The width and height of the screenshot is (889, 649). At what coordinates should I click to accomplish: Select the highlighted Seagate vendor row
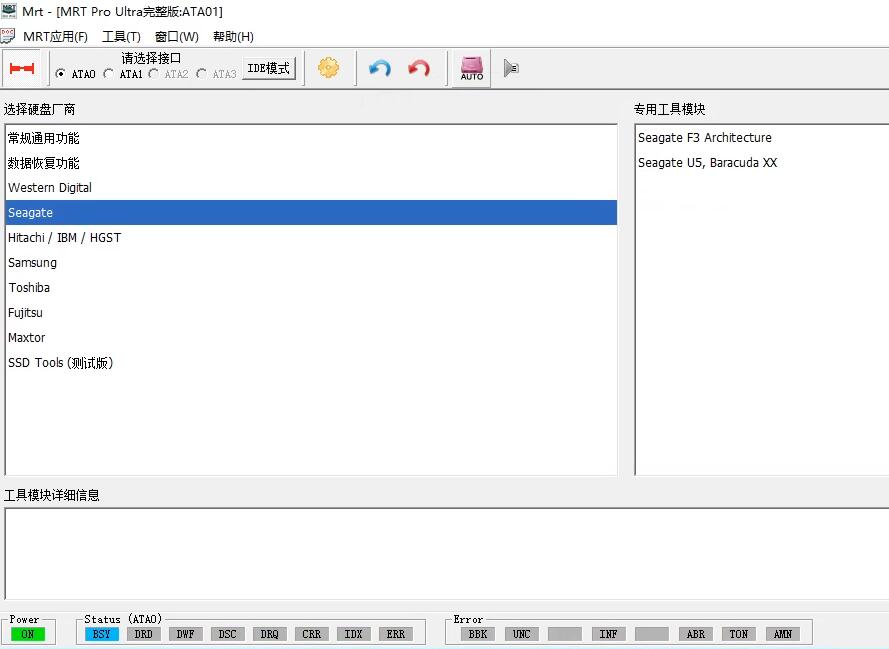pos(311,213)
